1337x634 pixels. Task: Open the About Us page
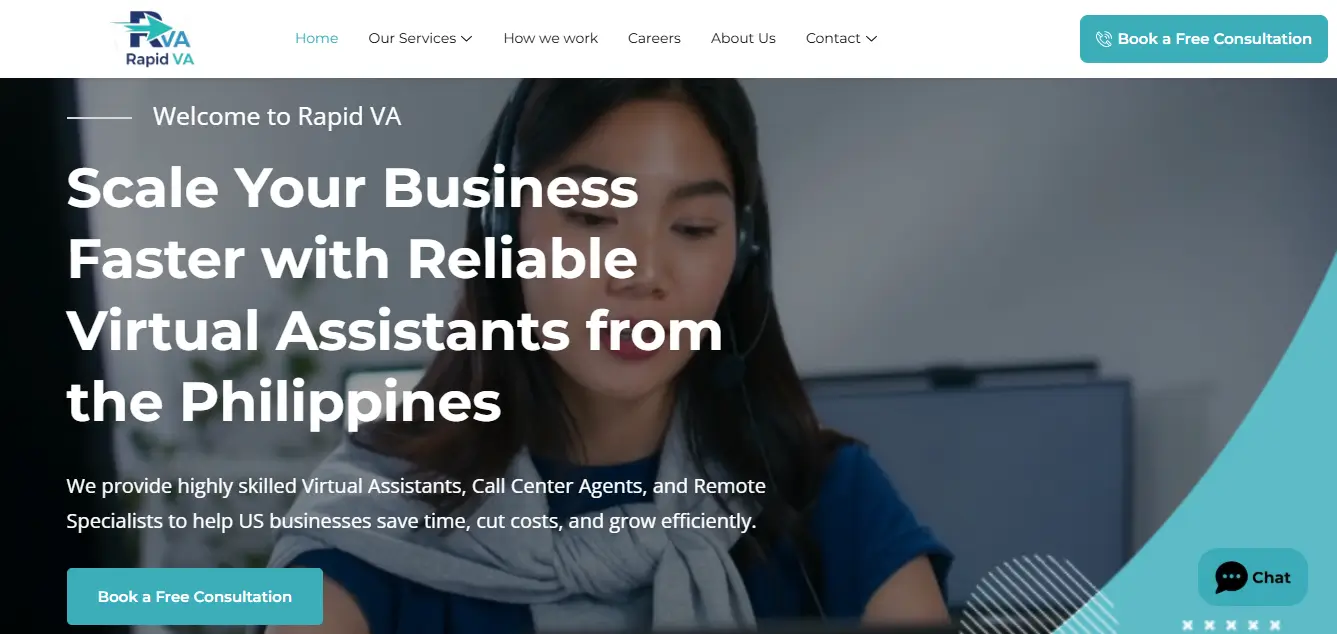tap(743, 38)
